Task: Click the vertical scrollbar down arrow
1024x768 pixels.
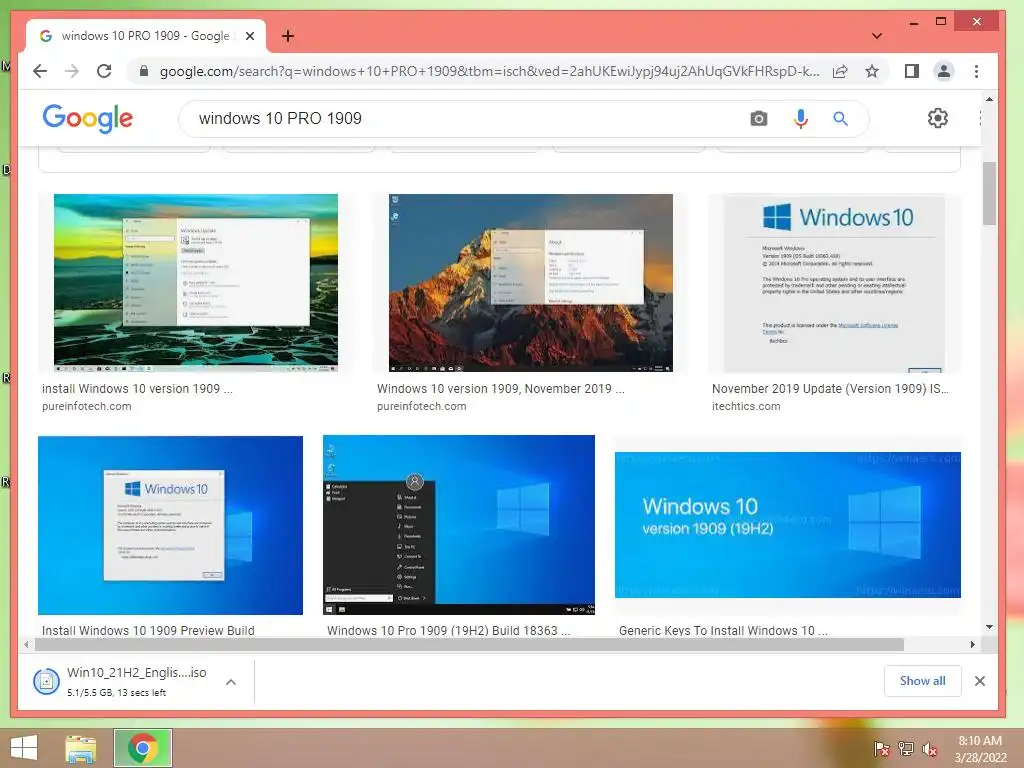Action: pos(989,627)
